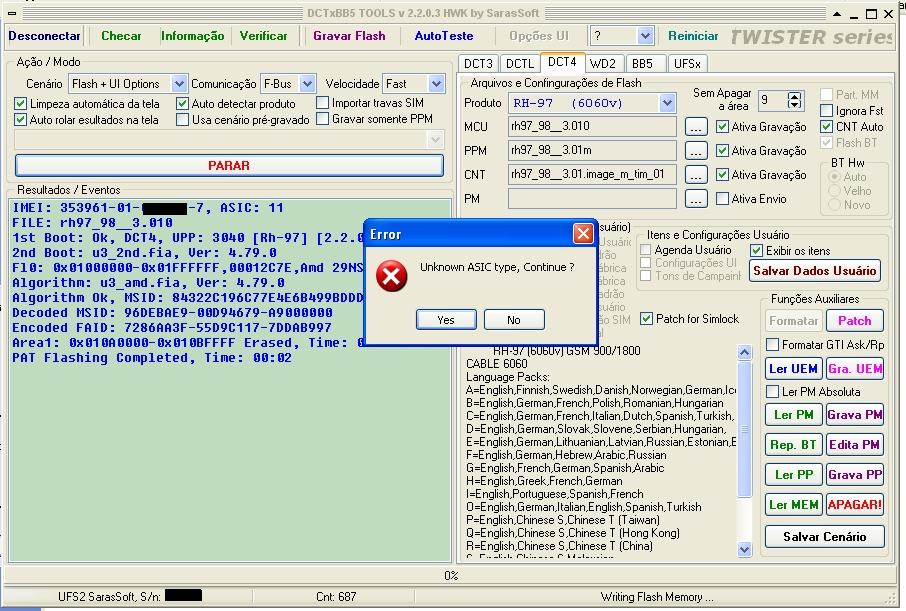This screenshot has width=906, height=611.
Task: Switch to the WD2 tab
Action: click(x=603, y=64)
